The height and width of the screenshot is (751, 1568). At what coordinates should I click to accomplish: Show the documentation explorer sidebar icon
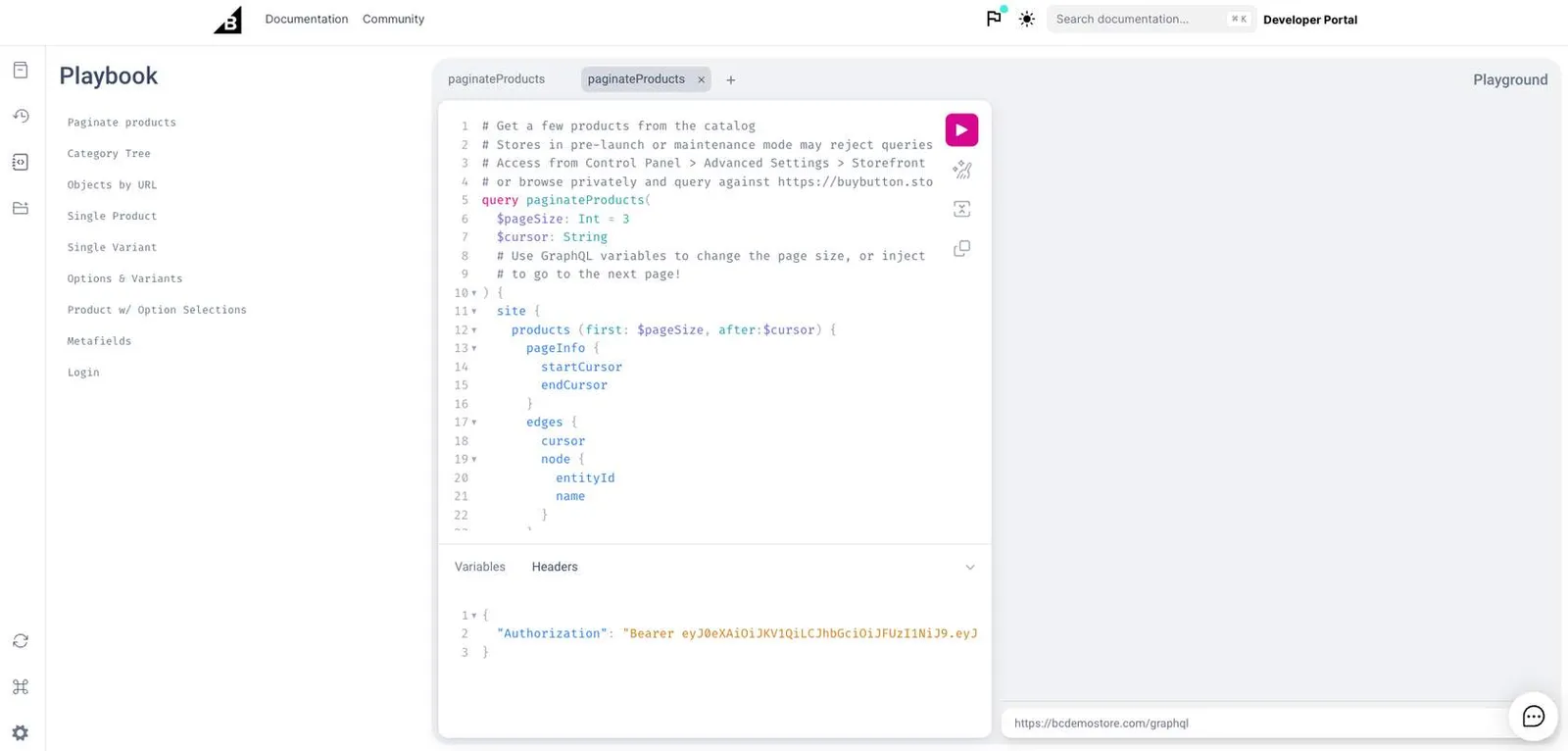(x=21, y=71)
